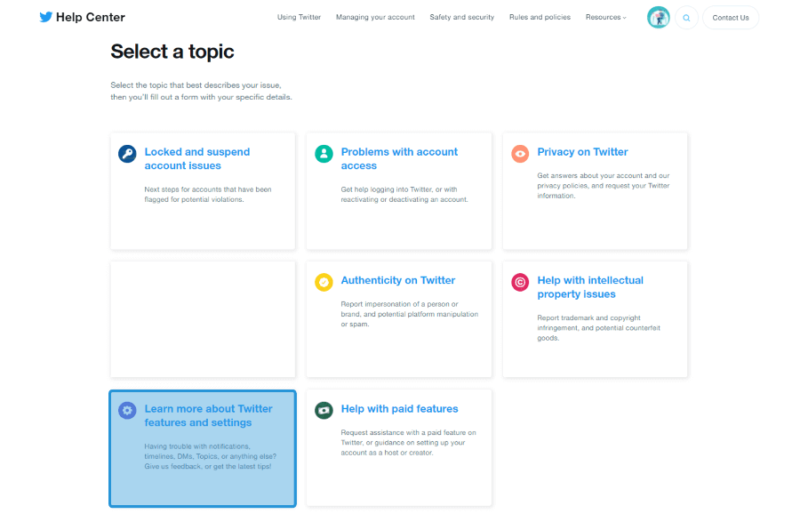Viewport: 800px width, 522px height.
Task: Select Problems with account access topic
Action: click(399, 159)
